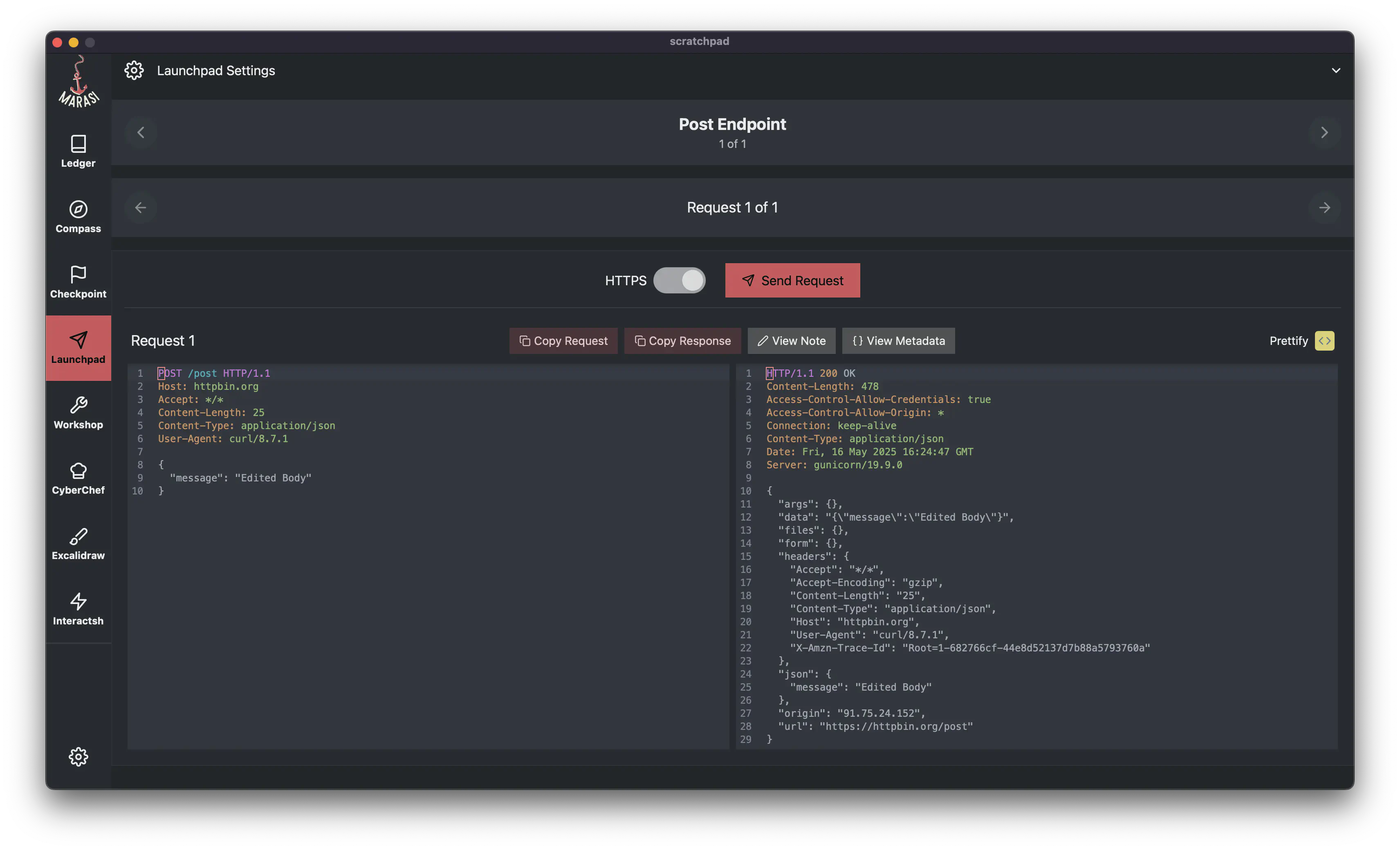Copy the response with Copy Response
Viewport: 1400px width, 850px height.
coord(682,341)
